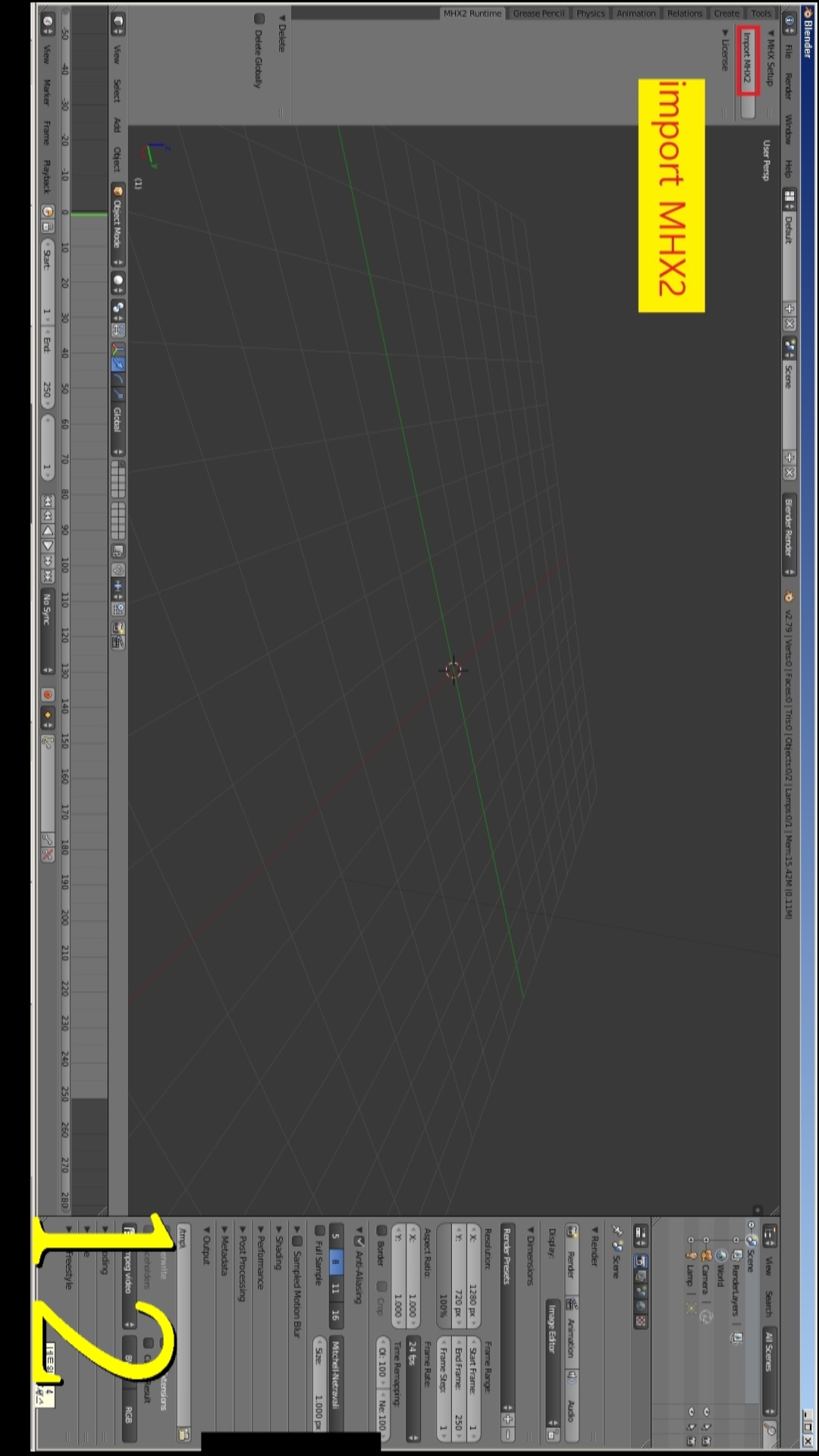Enable the Delete Globally checkbox
Image resolution: width=819 pixels, height=1456 pixels.
point(259,18)
